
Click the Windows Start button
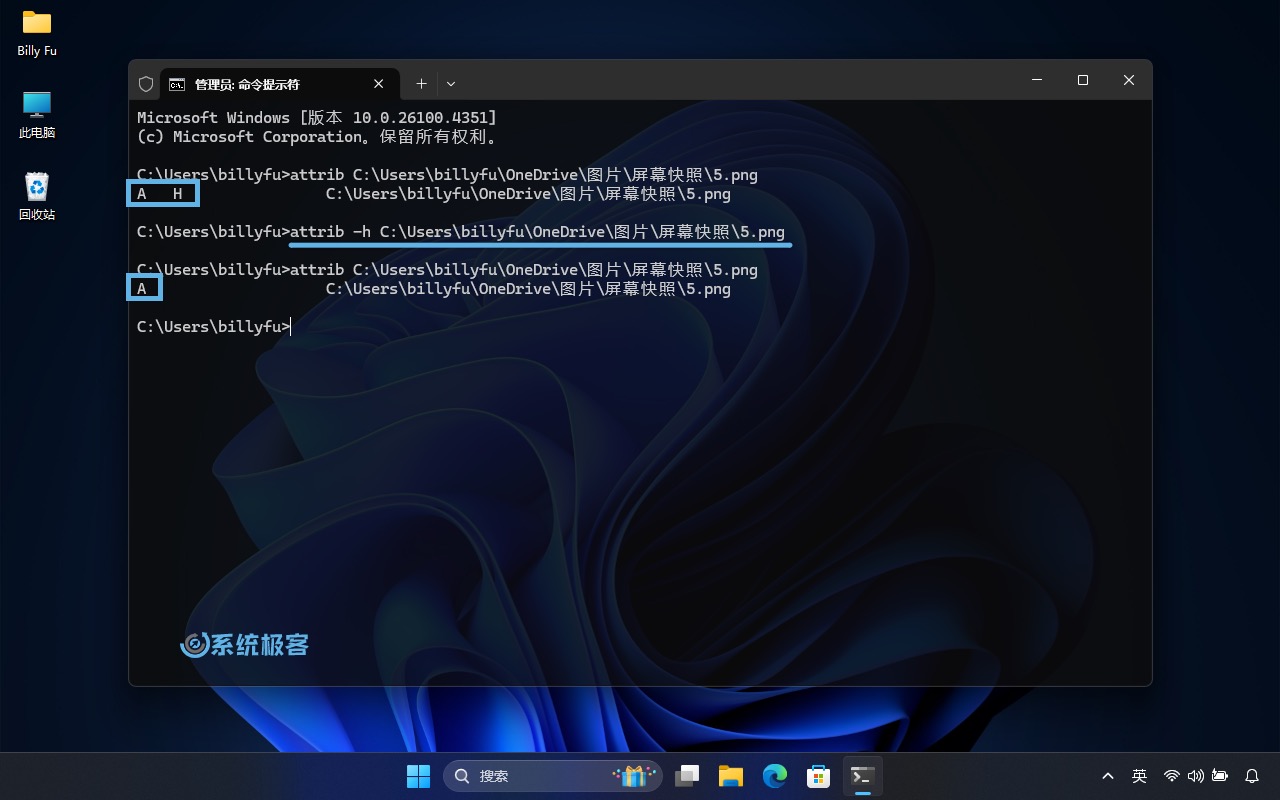(418, 776)
